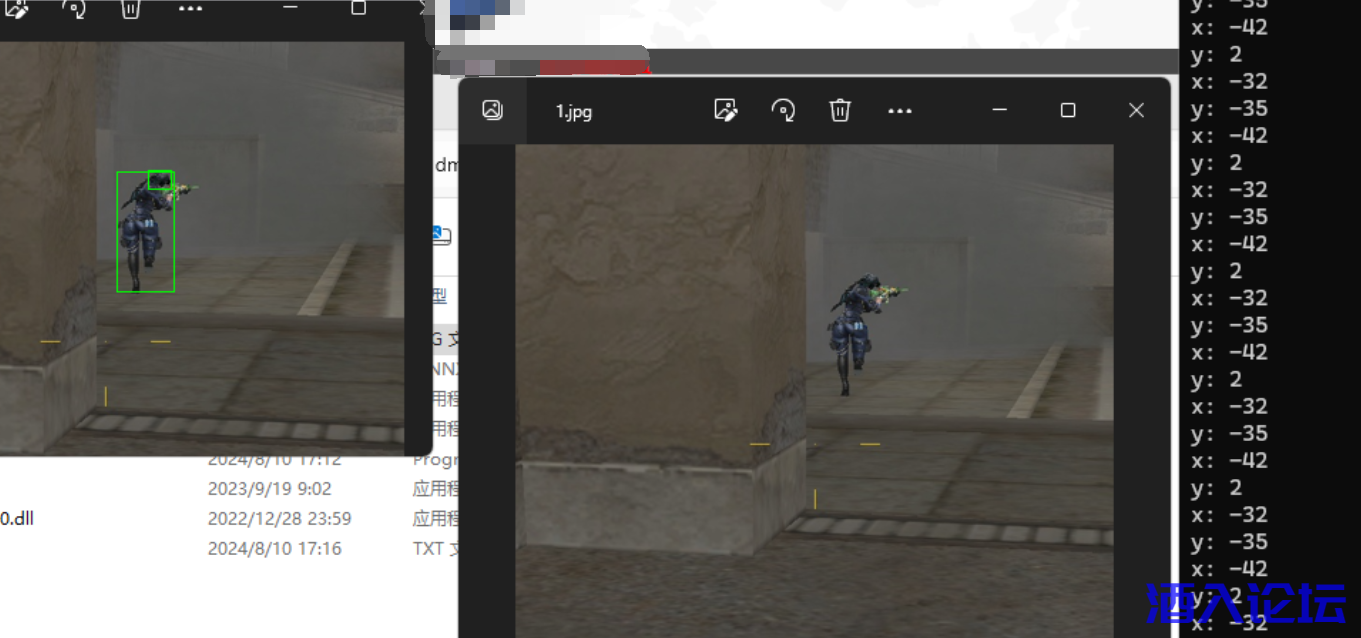
Task: Minimize the 1.jpg photo window
Action: coord(1000,110)
